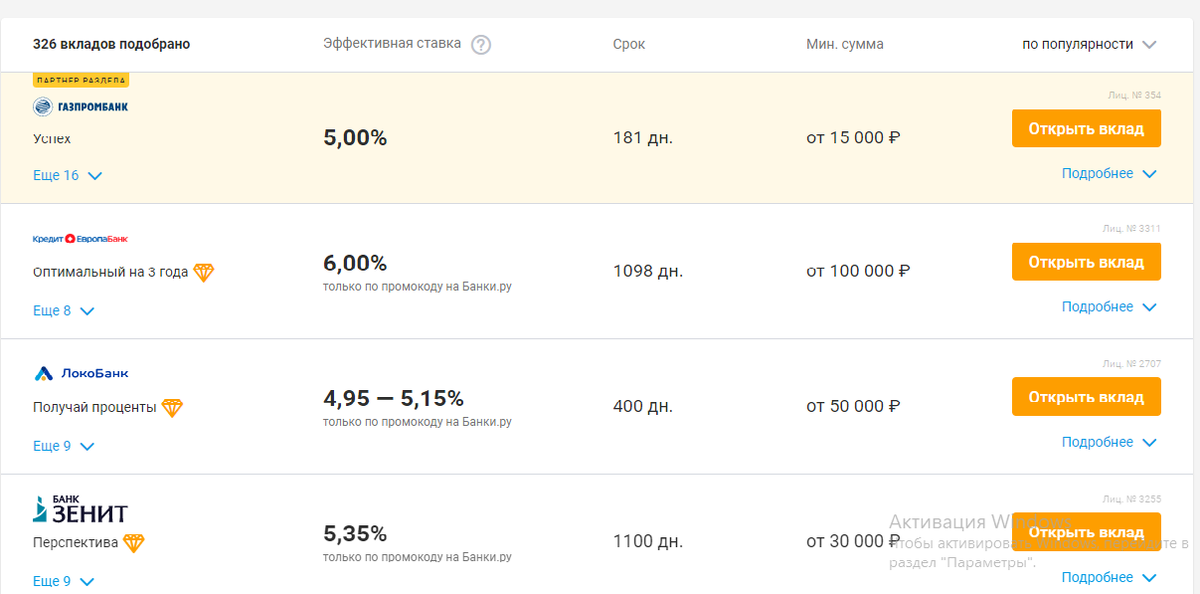Click the LocoBank logo
The image size is (1200, 594).
pyautogui.click(x=81, y=373)
